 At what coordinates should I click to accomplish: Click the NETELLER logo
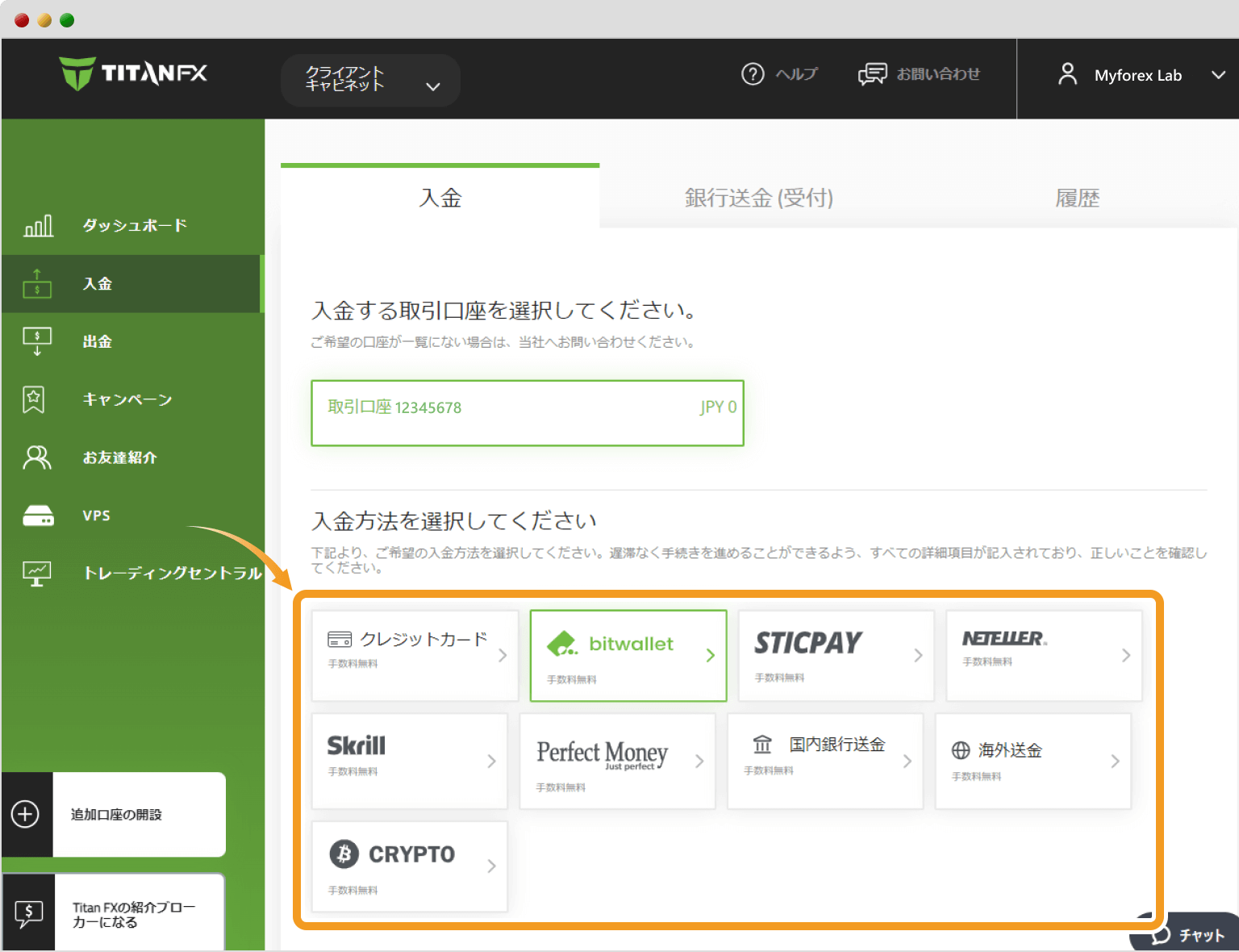1004,638
